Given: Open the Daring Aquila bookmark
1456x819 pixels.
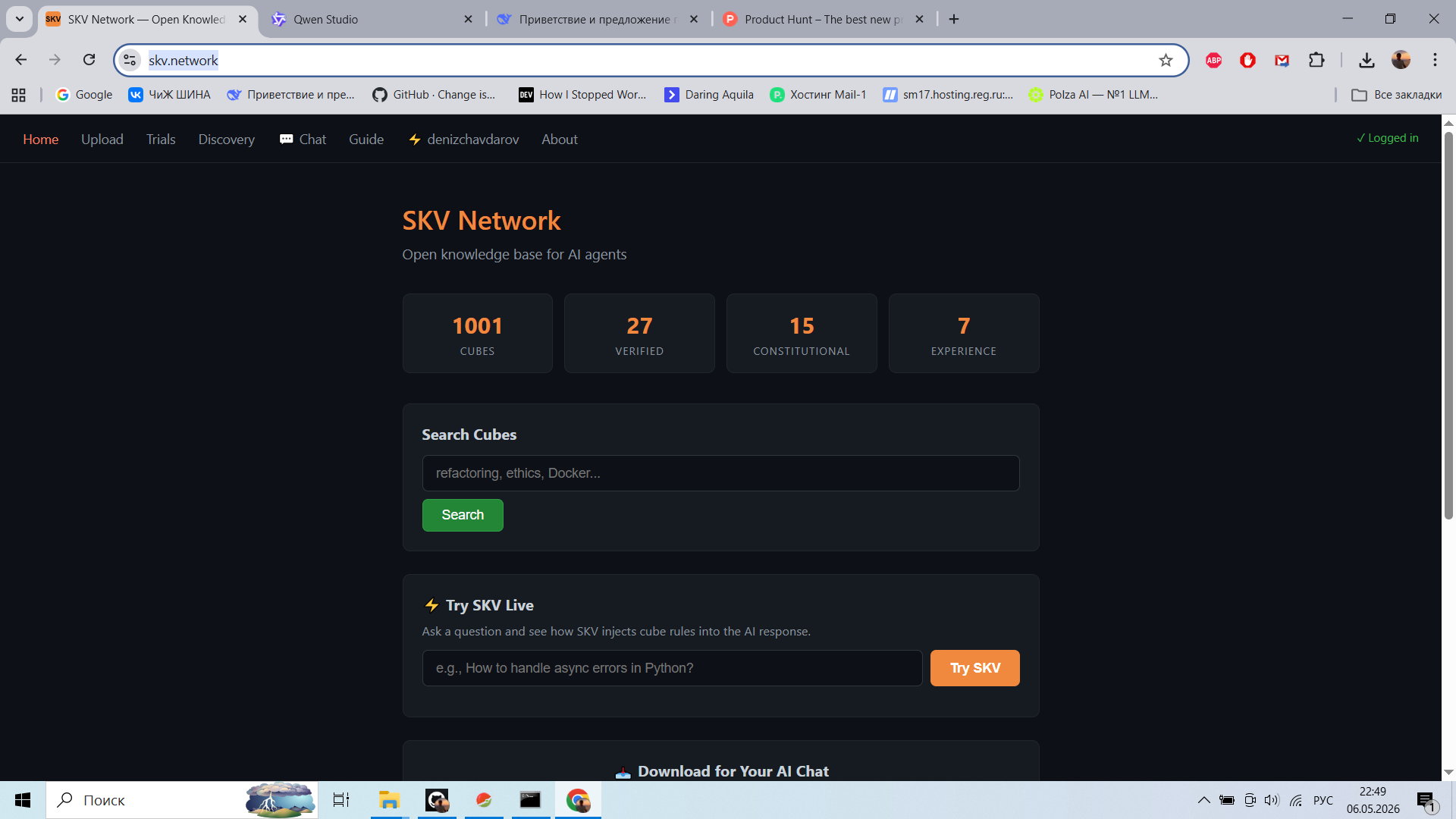Looking at the screenshot, I should [709, 95].
